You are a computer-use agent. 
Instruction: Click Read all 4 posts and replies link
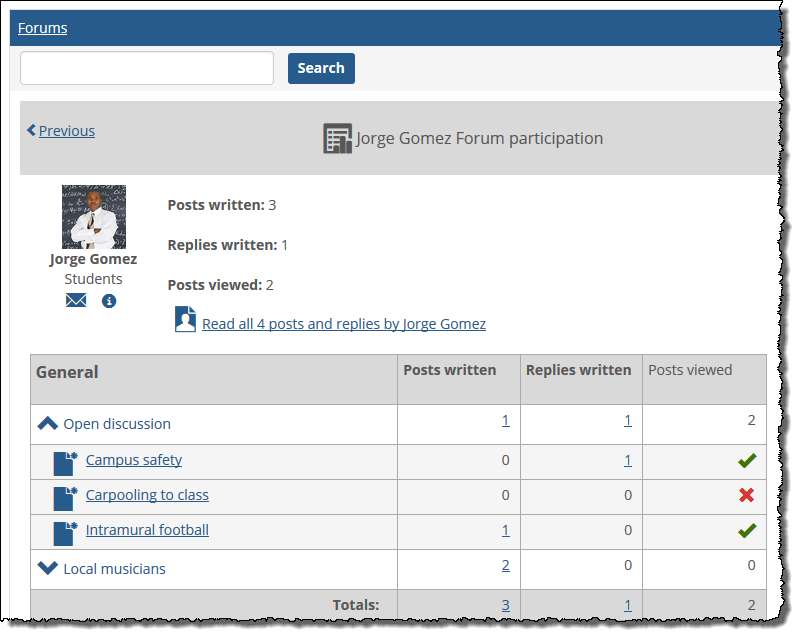click(344, 323)
